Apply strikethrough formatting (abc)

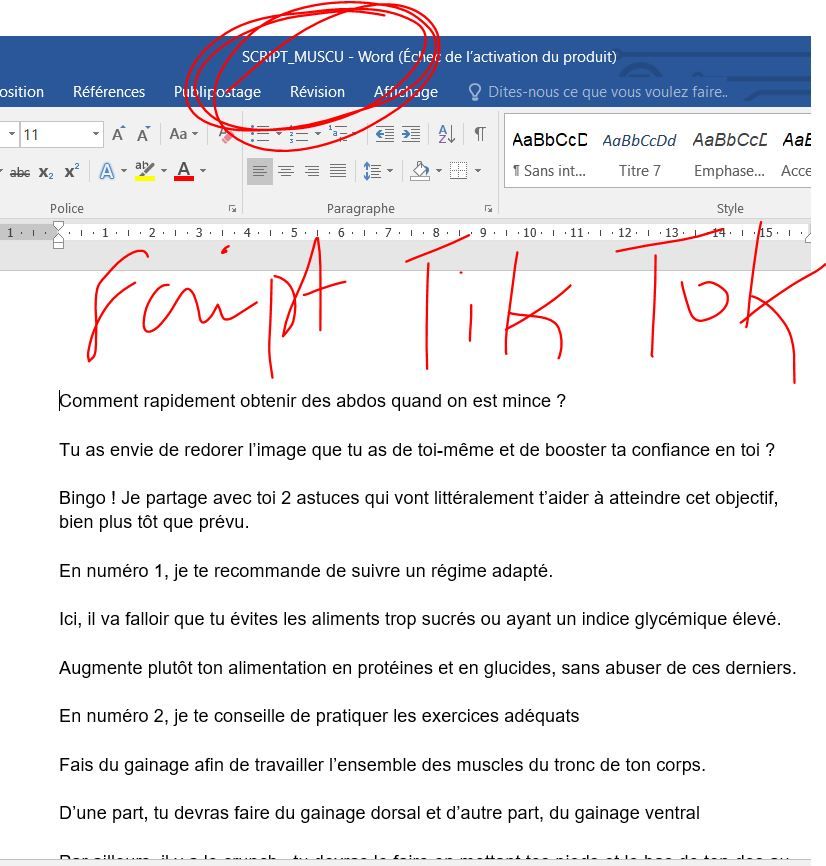click(20, 172)
